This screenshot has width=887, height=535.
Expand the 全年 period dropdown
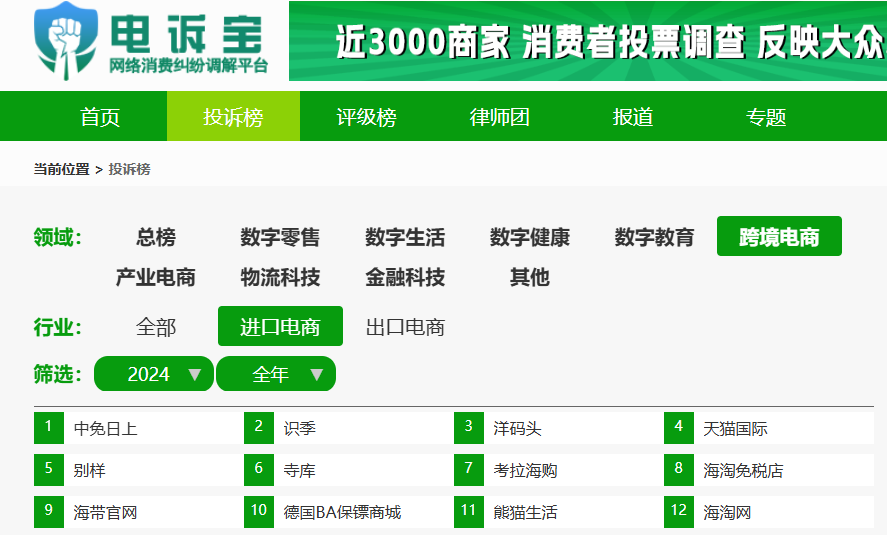pyautogui.click(x=276, y=374)
